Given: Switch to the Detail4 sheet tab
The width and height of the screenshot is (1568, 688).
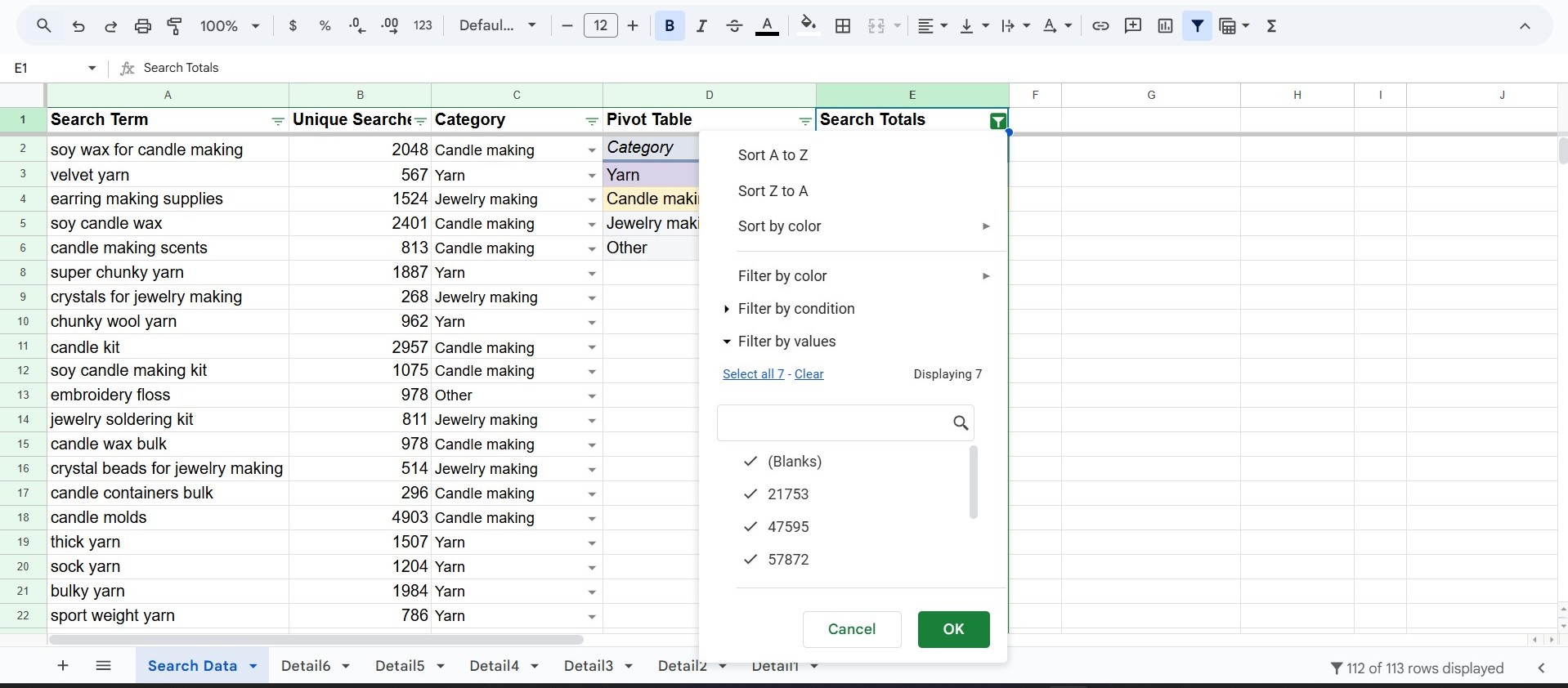Looking at the screenshot, I should click(x=494, y=666).
